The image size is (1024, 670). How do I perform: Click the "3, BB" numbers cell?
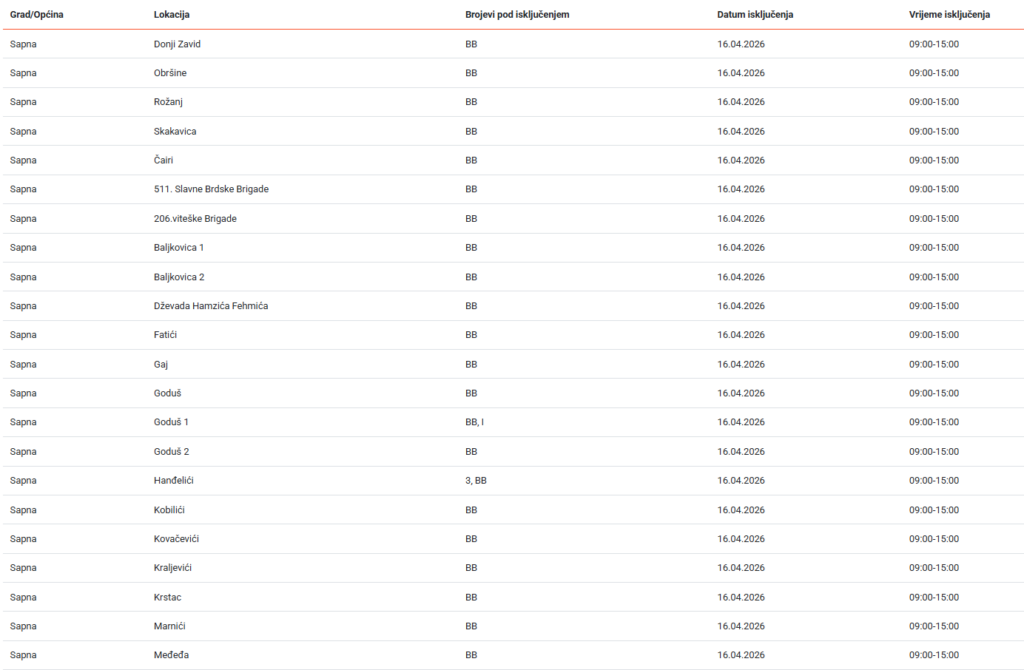coord(476,481)
